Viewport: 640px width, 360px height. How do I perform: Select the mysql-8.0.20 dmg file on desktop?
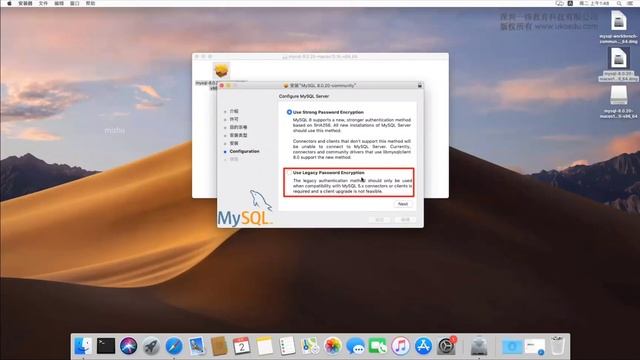coord(618,58)
